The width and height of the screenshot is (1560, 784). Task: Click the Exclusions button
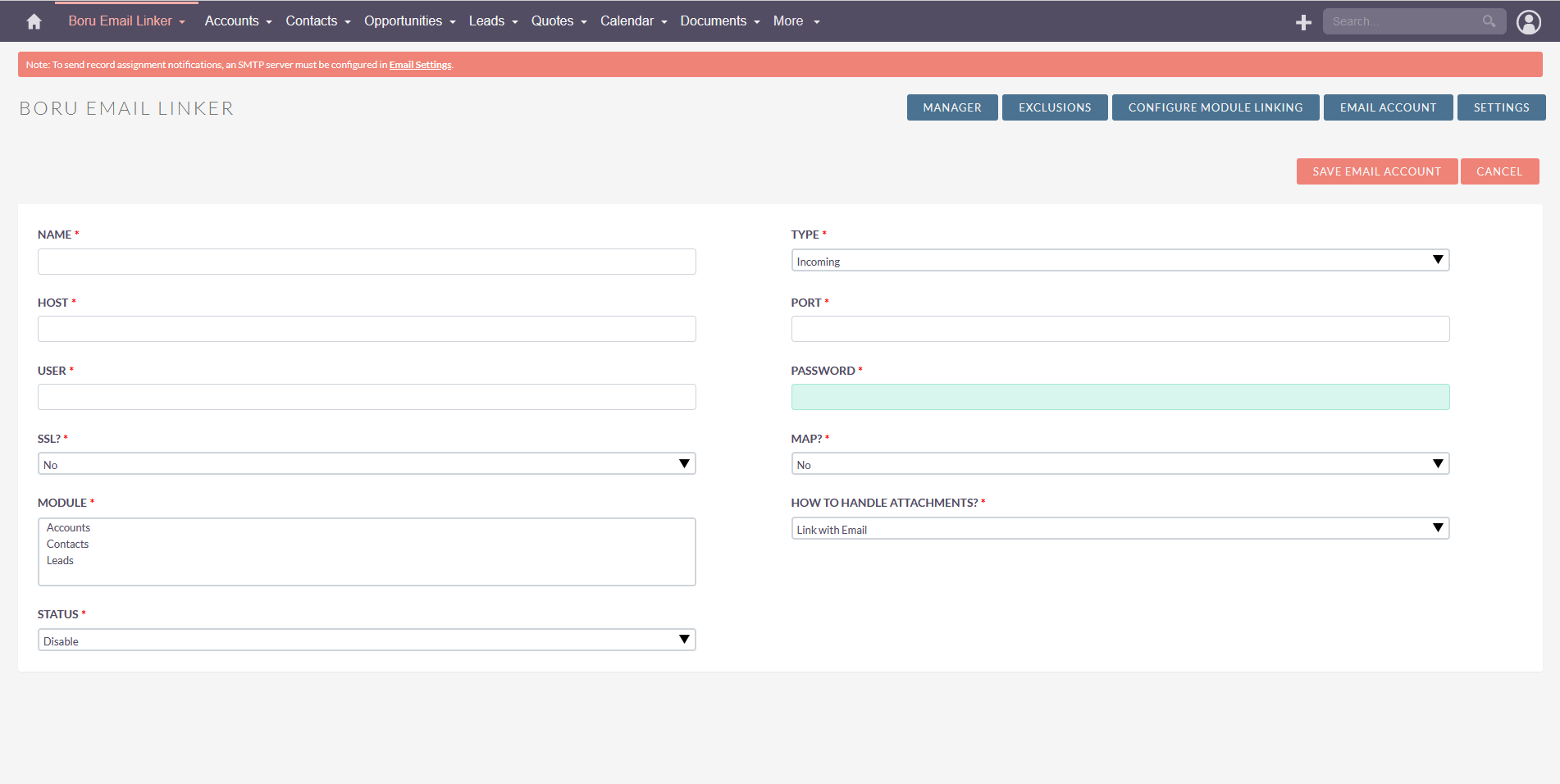(x=1055, y=107)
